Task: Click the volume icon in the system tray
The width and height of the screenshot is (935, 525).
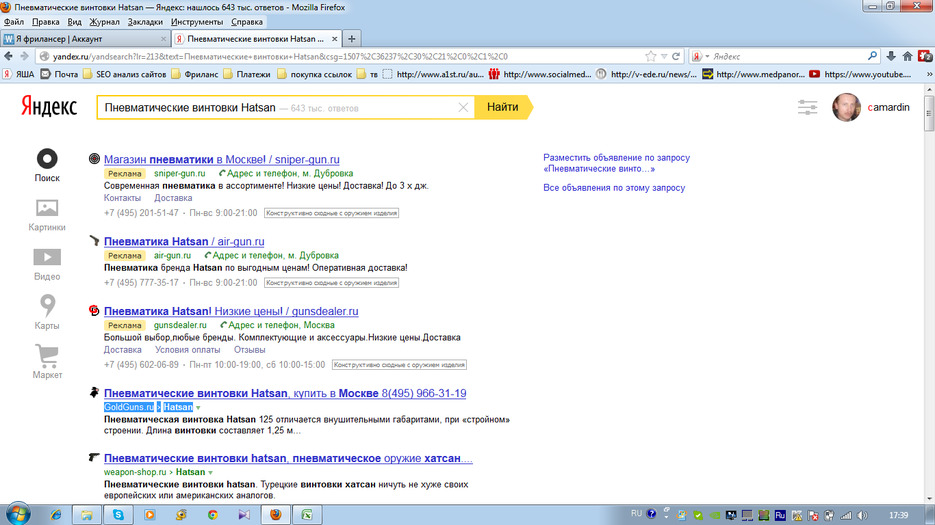Action: click(x=862, y=515)
